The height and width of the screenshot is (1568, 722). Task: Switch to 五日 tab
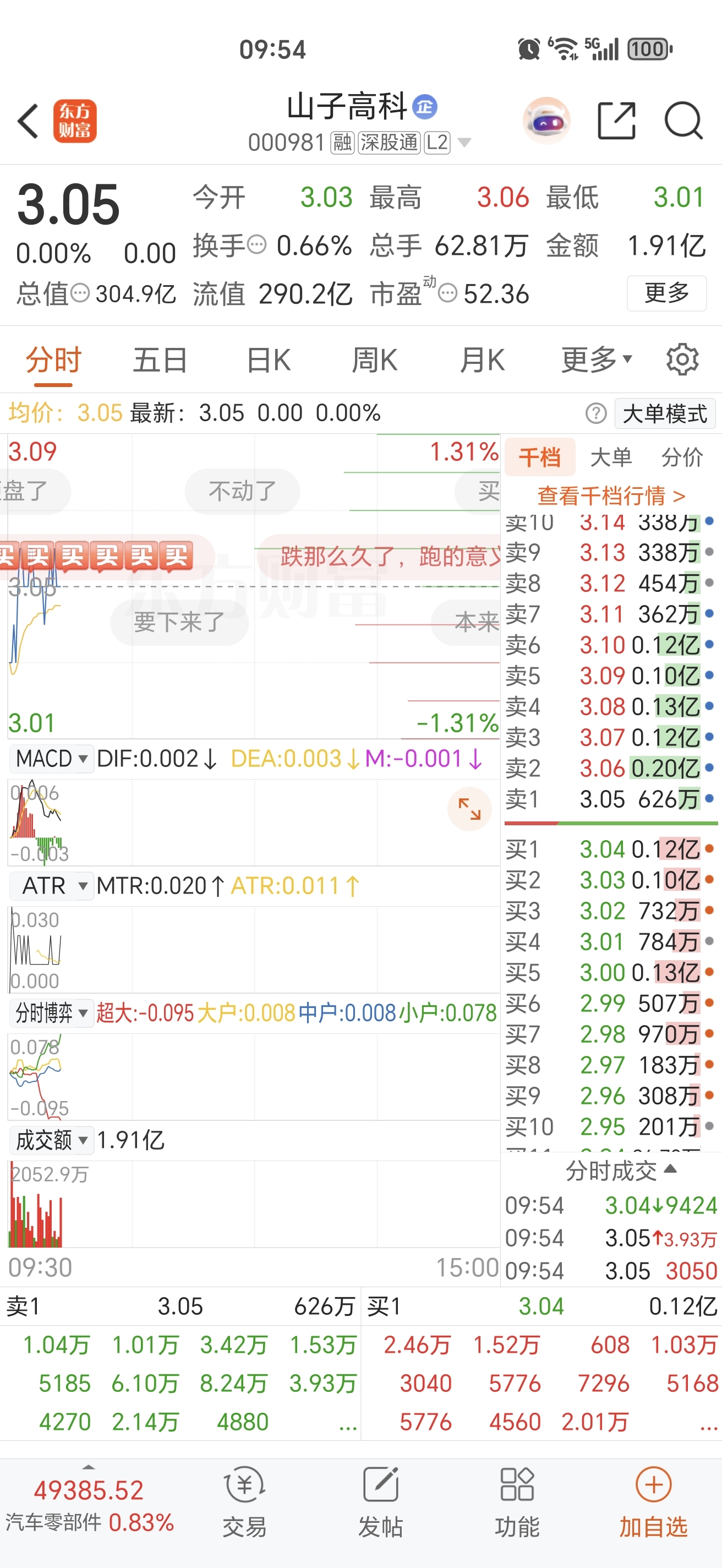(x=160, y=360)
